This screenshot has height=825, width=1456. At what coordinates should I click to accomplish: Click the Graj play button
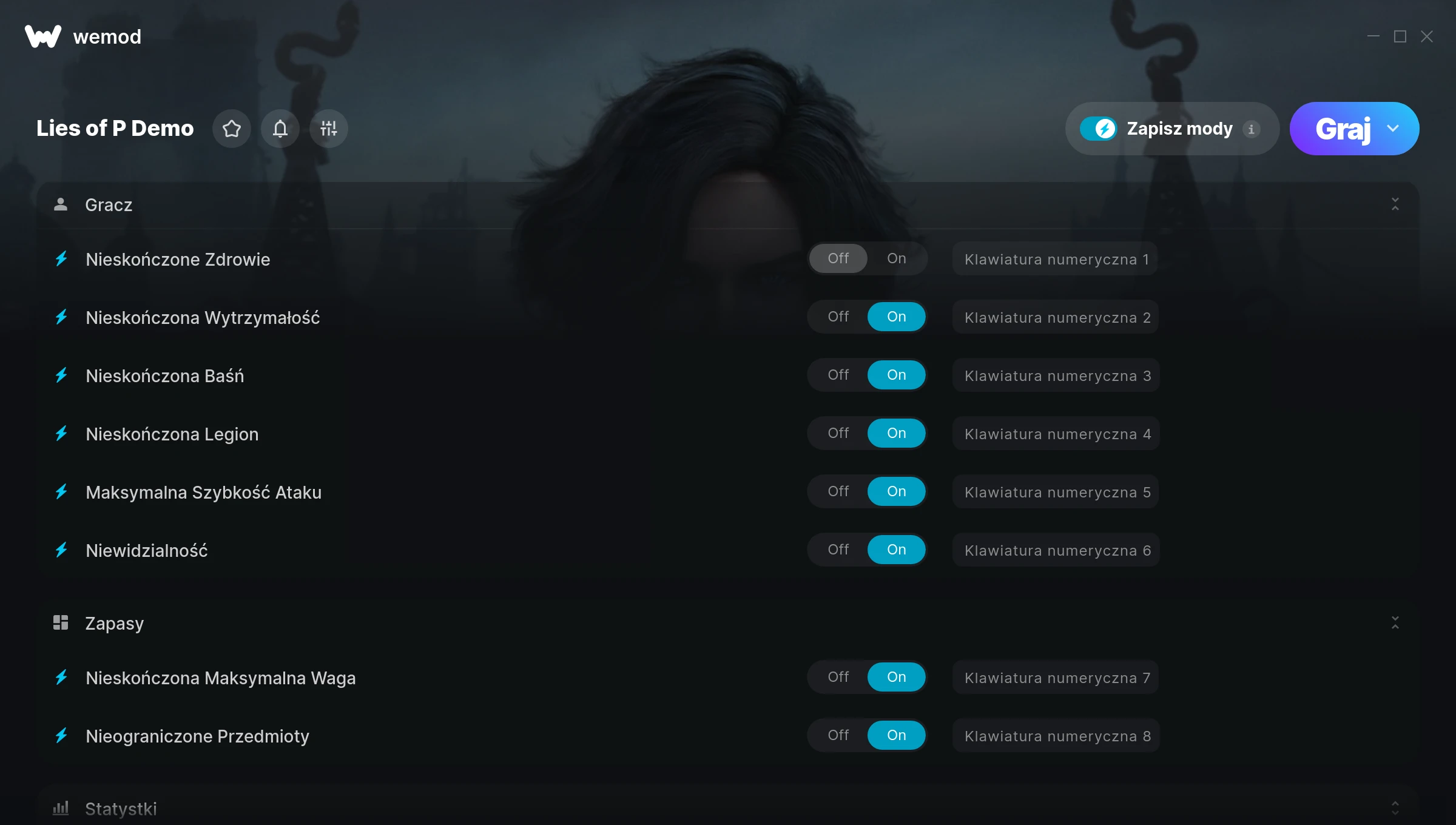tap(1343, 129)
